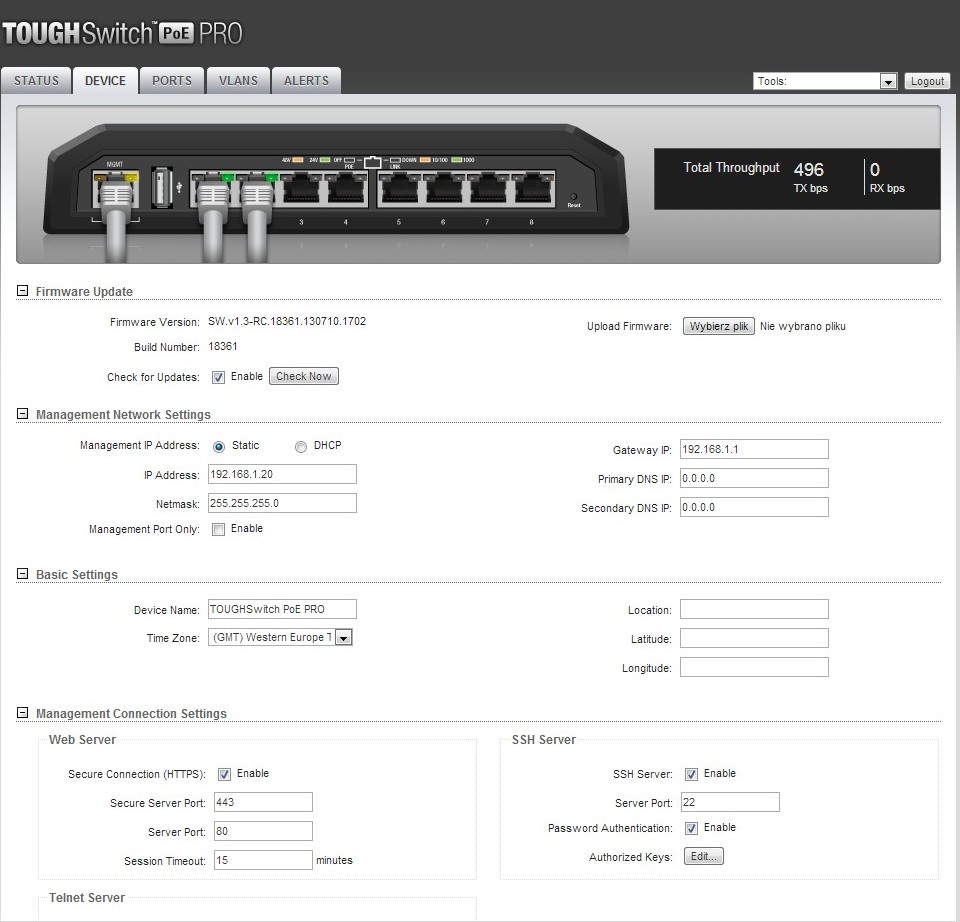Click the Longitude field
The image size is (960, 922).
point(754,667)
